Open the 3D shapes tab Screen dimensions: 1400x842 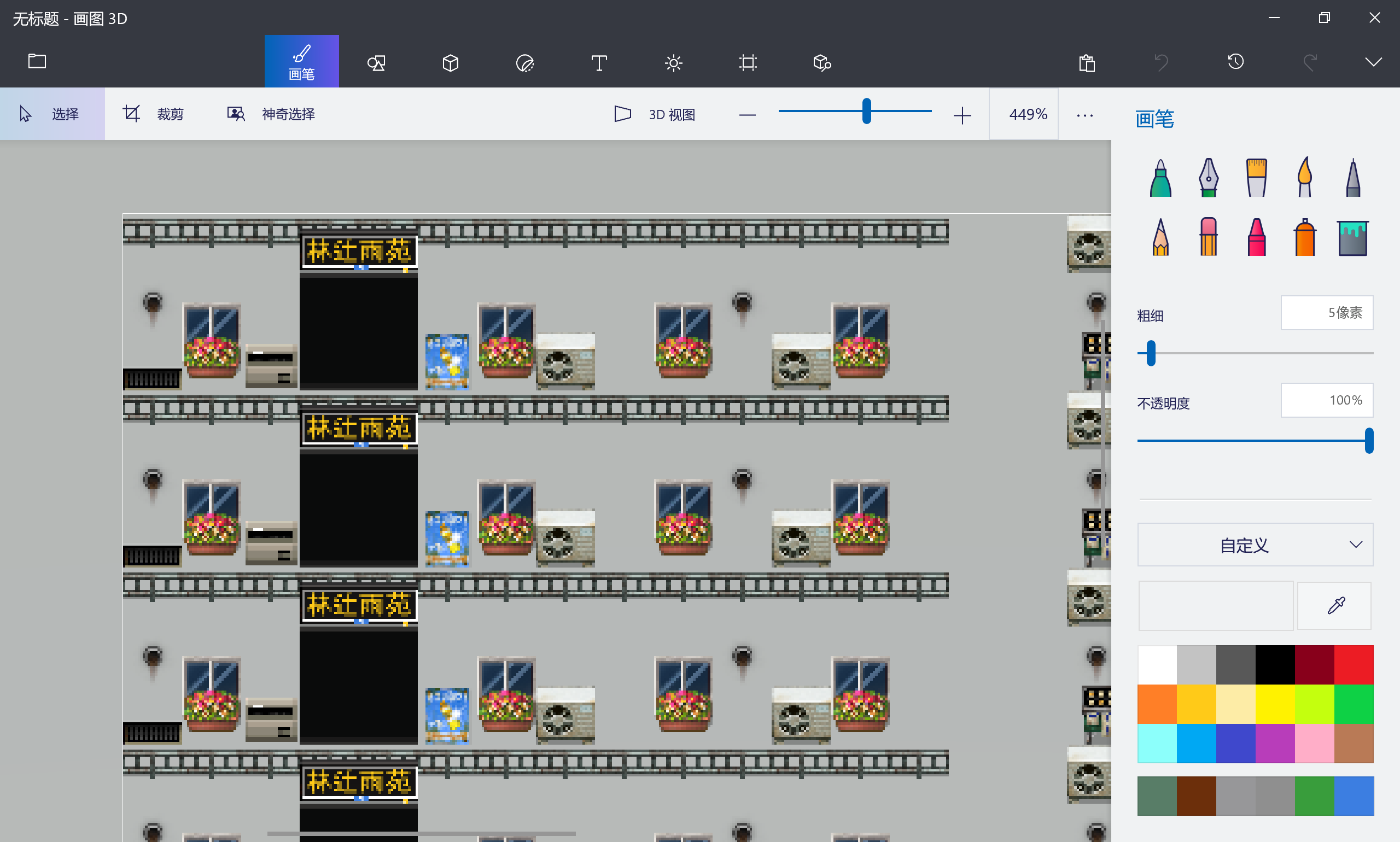(x=451, y=62)
